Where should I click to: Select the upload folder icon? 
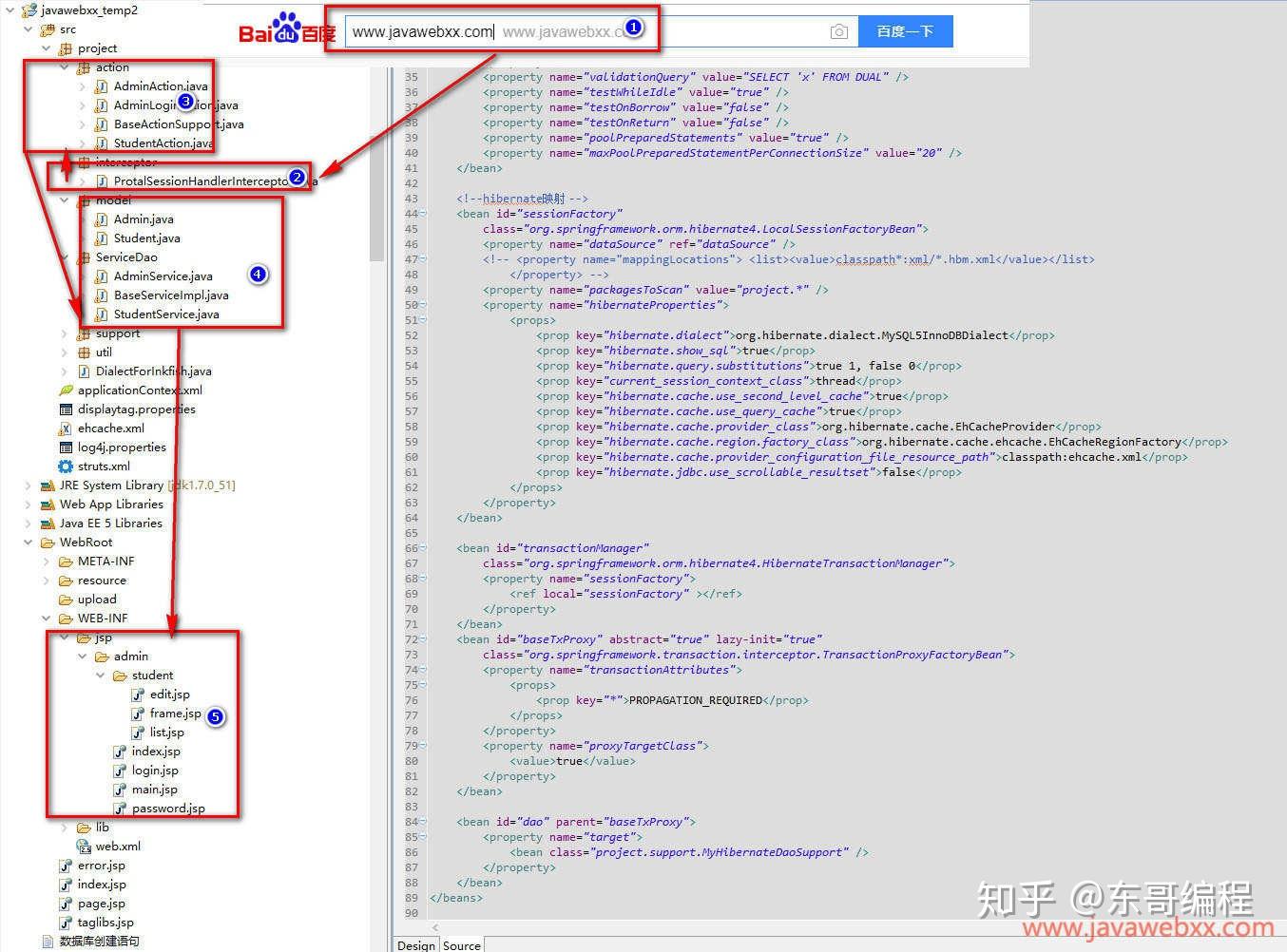(66, 600)
